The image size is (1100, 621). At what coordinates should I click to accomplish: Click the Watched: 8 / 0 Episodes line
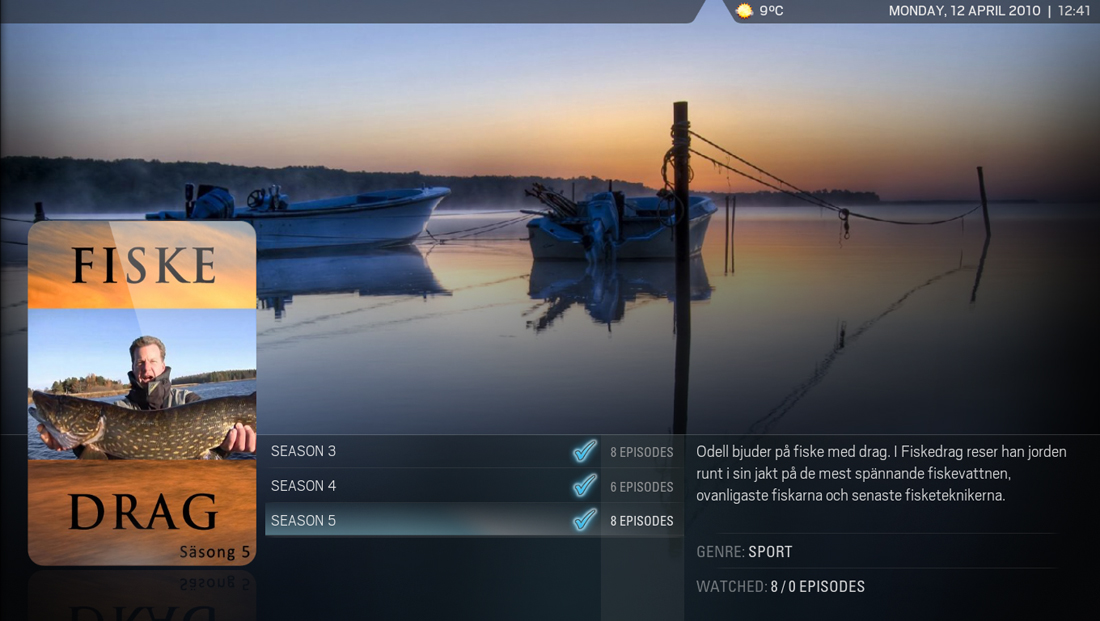[780, 587]
